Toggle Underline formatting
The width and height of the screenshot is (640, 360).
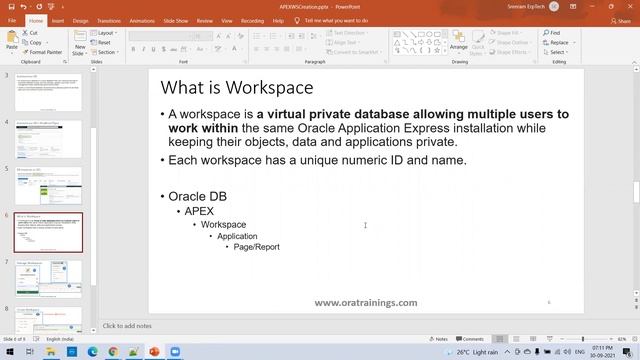pyautogui.click(x=153, y=49)
